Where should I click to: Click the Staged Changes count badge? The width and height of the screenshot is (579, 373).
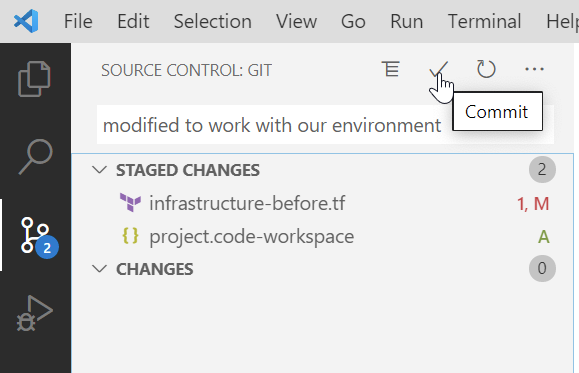(542, 170)
